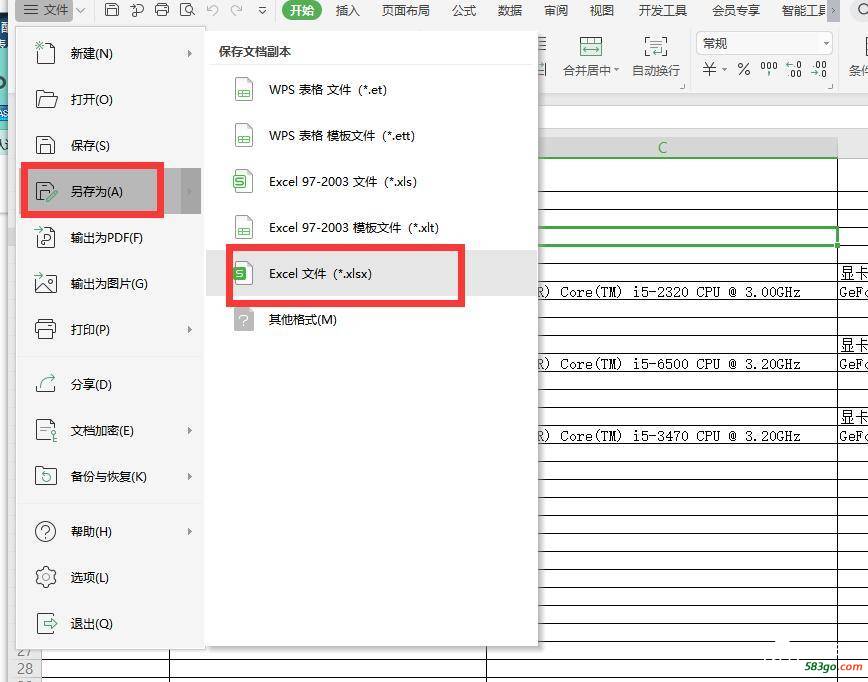
Task: Click the 新建 new document icon
Action: (45, 53)
